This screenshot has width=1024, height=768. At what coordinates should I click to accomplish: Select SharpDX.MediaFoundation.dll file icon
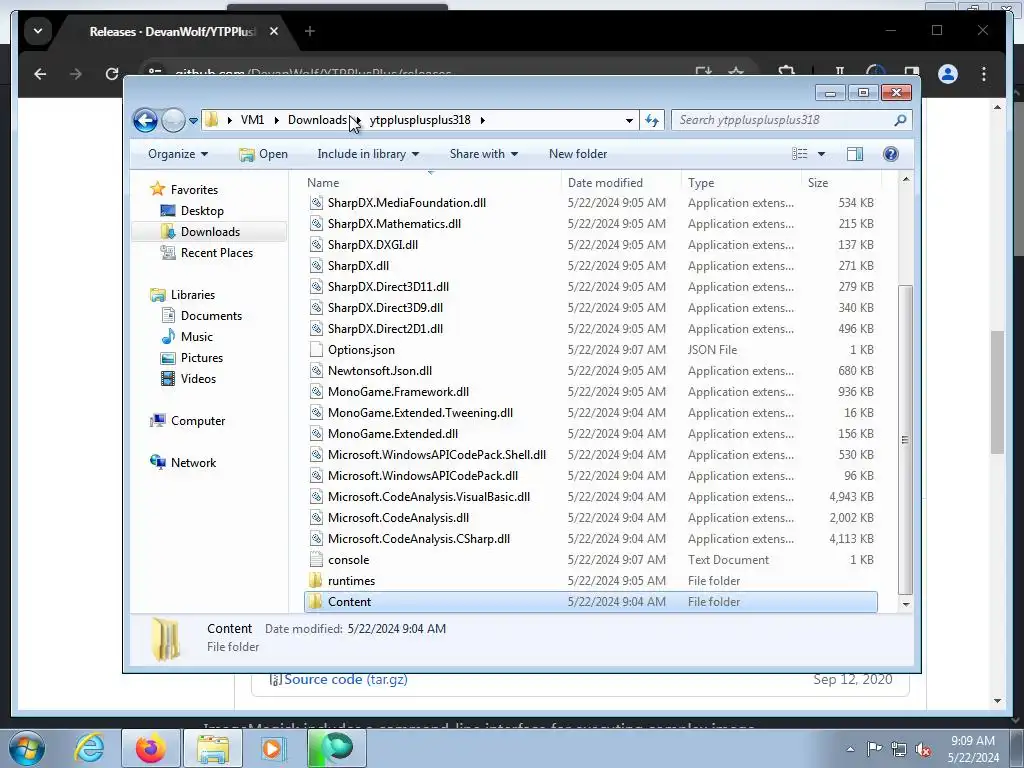click(316, 203)
